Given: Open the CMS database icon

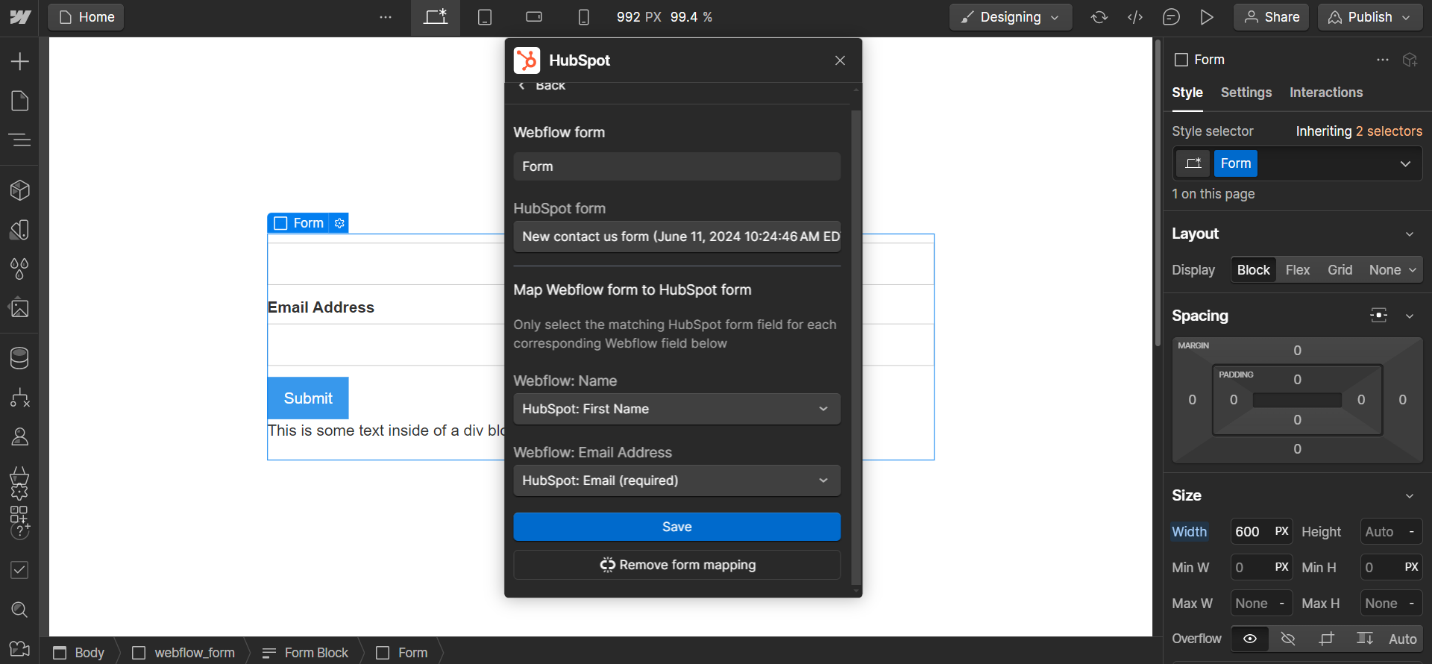Looking at the screenshot, I should tap(19, 358).
